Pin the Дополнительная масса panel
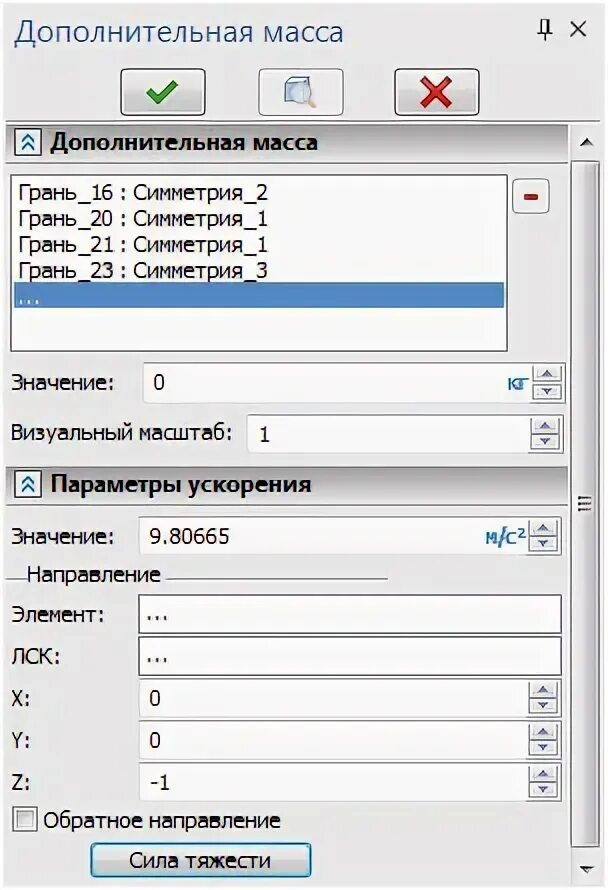608x890 pixels. click(544, 30)
